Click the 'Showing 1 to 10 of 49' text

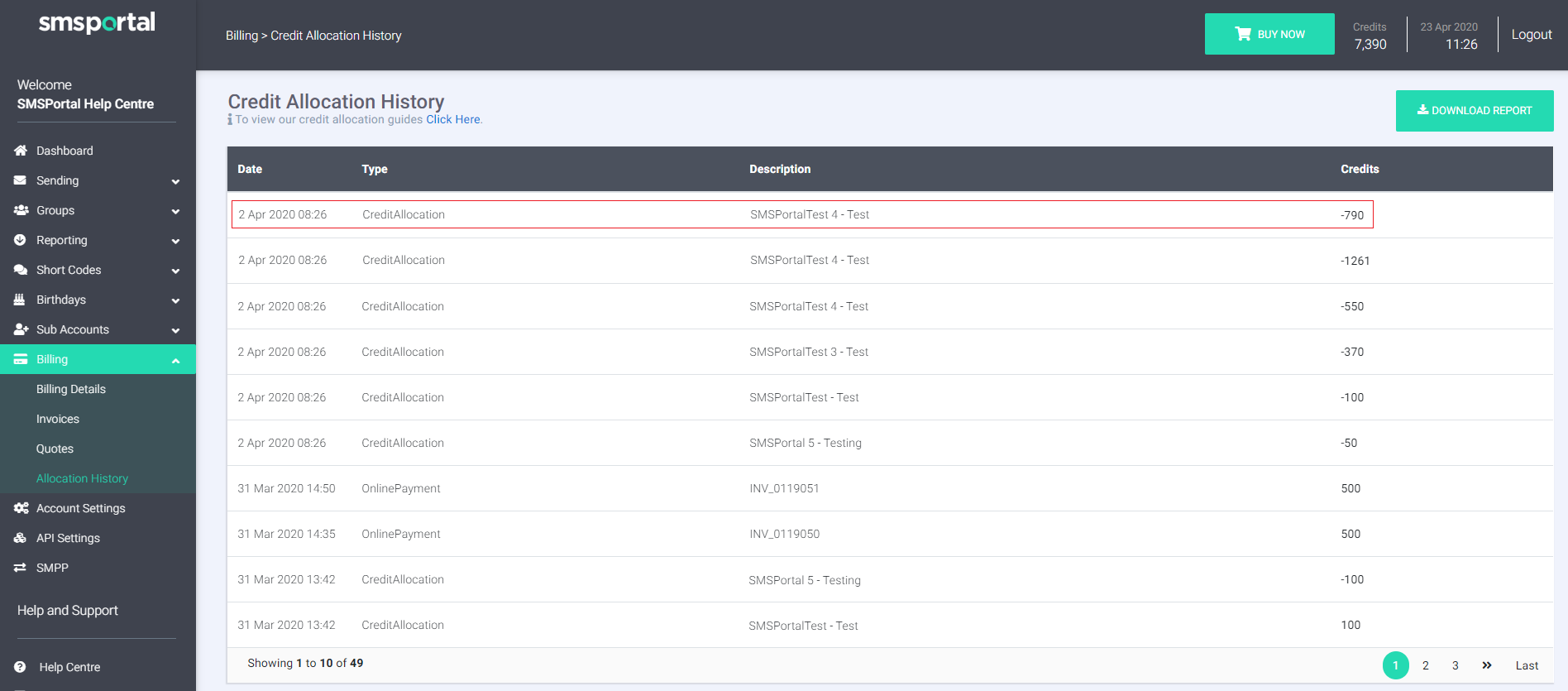tap(305, 663)
